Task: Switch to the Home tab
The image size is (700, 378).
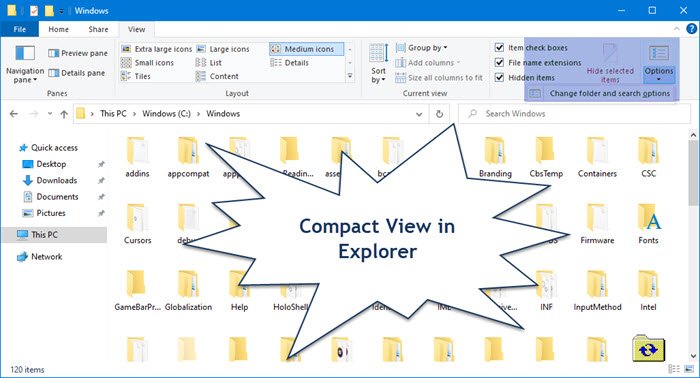Action: 58,29
